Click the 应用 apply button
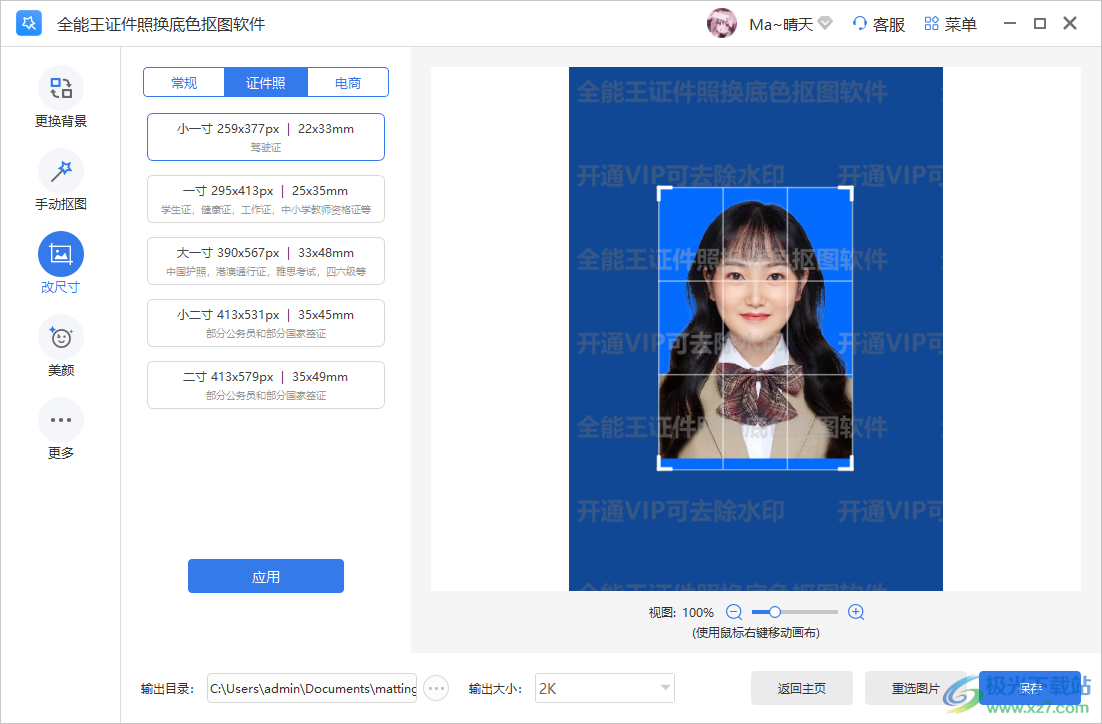This screenshot has height=724, width=1102. coord(266,576)
